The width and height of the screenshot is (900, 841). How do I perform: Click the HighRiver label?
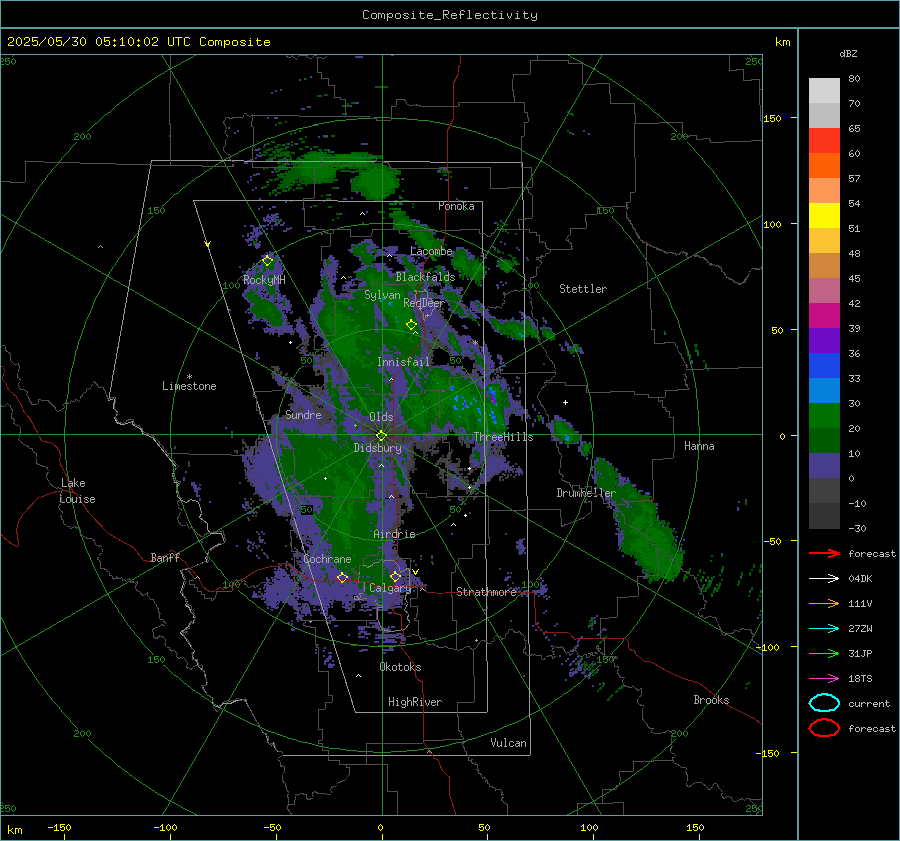(415, 702)
